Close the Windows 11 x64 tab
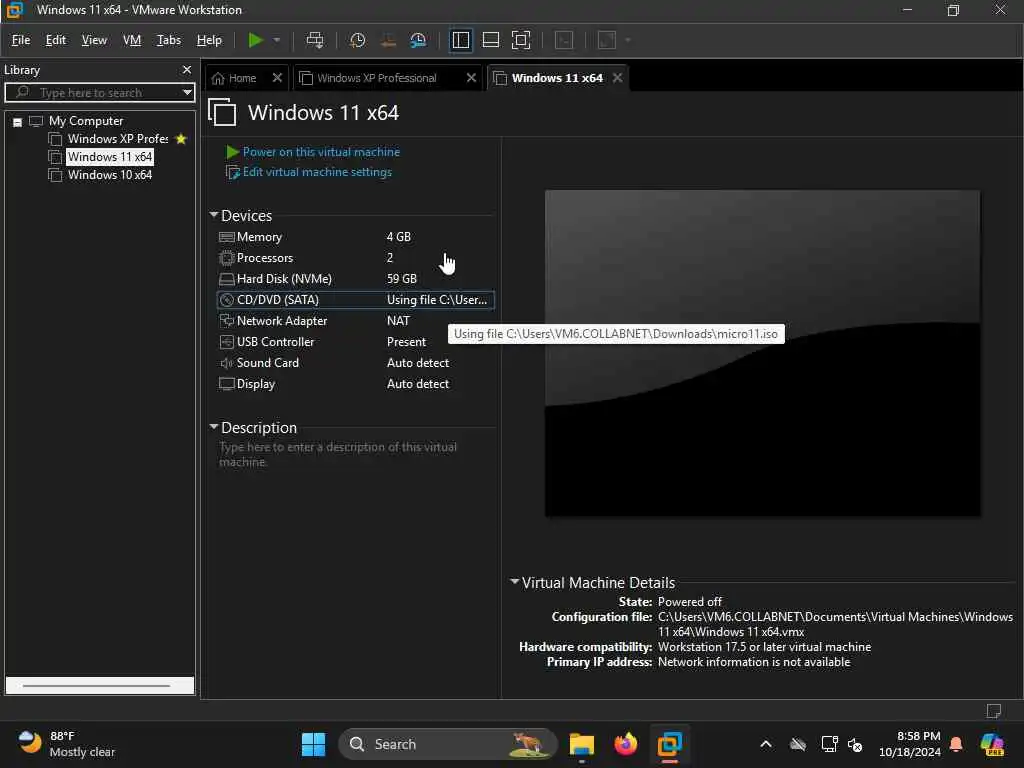This screenshot has height=768, width=1024. (617, 78)
